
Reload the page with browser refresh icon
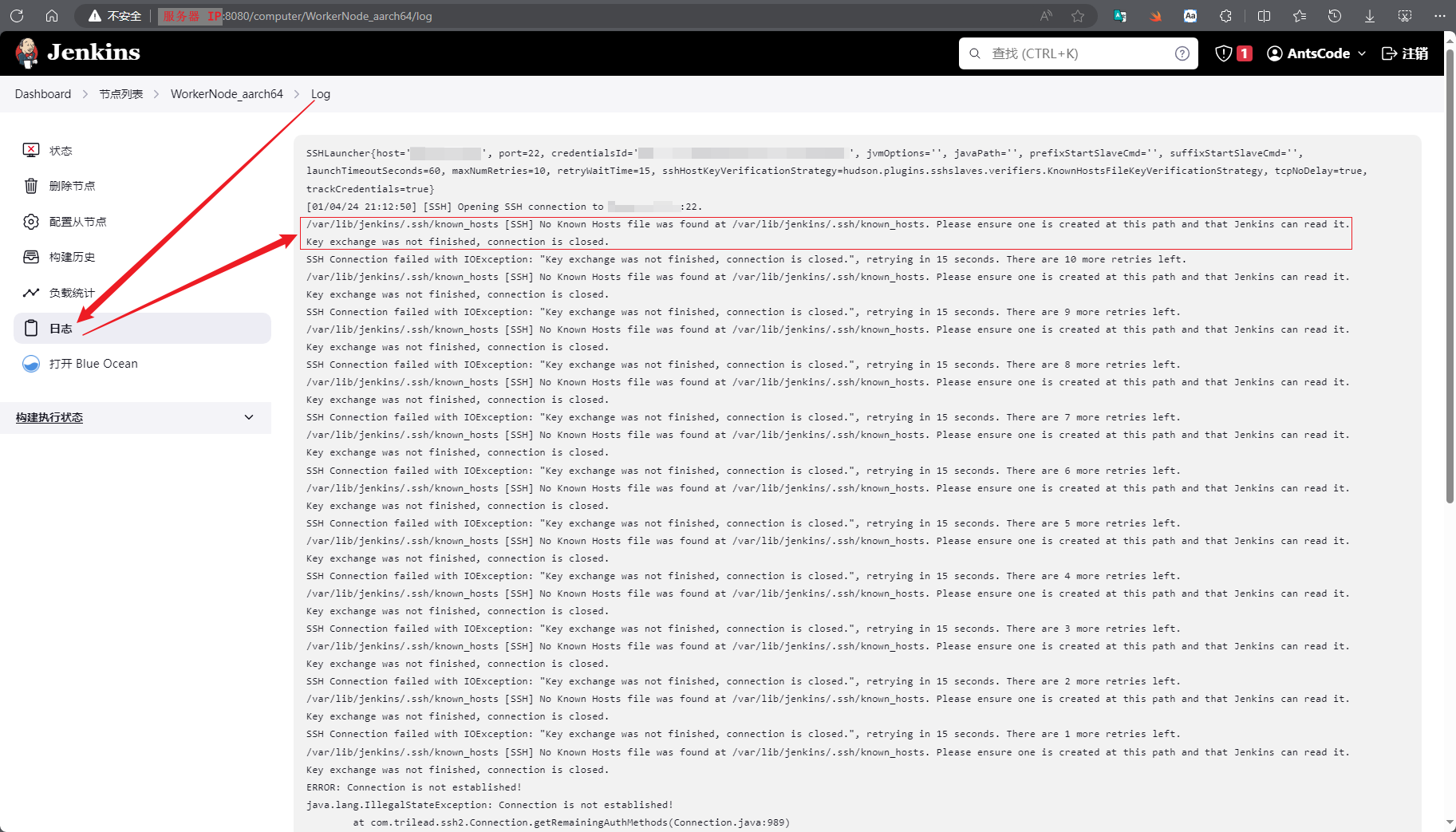pos(17,16)
